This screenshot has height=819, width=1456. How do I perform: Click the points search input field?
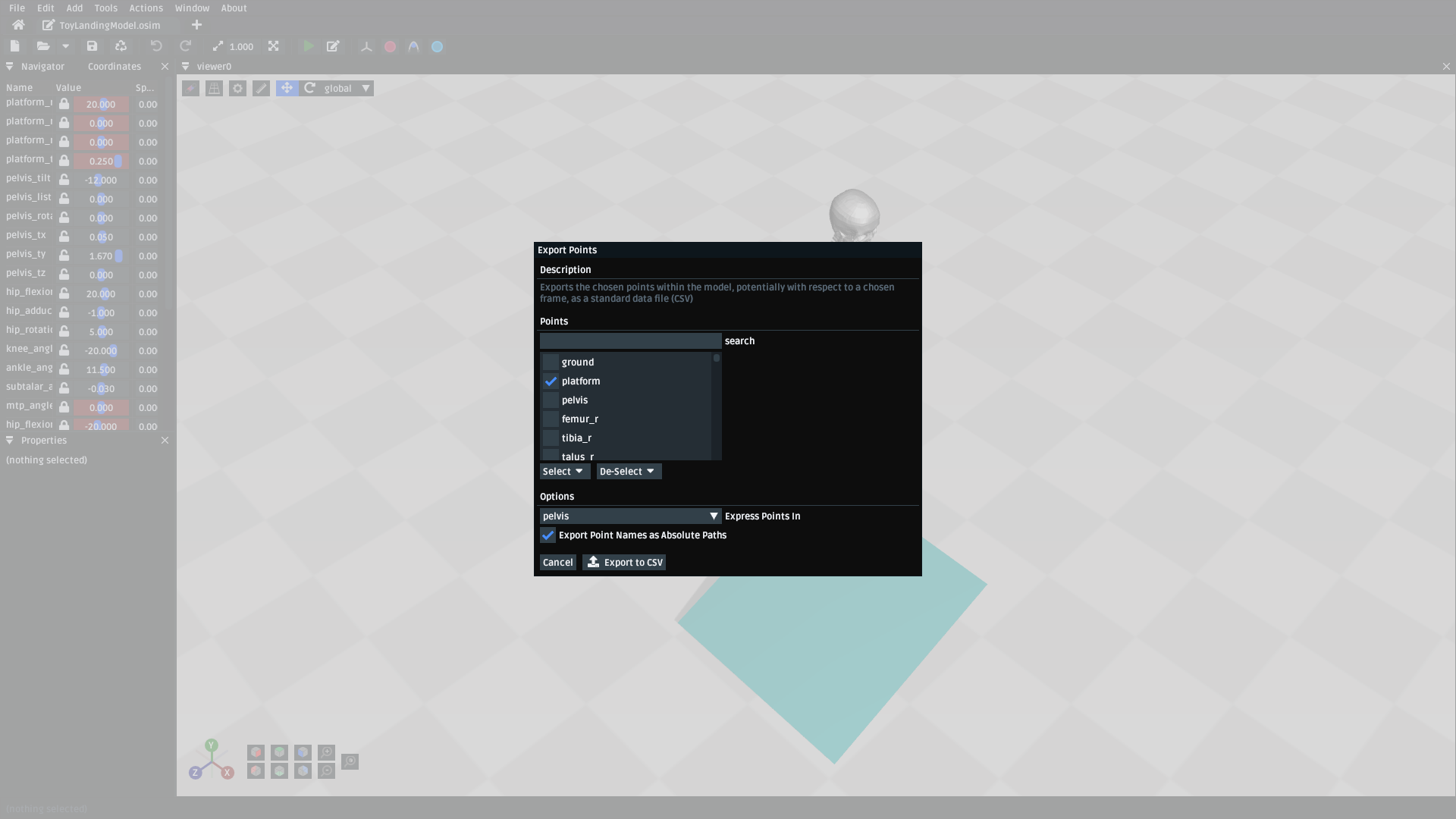coord(630,341)
